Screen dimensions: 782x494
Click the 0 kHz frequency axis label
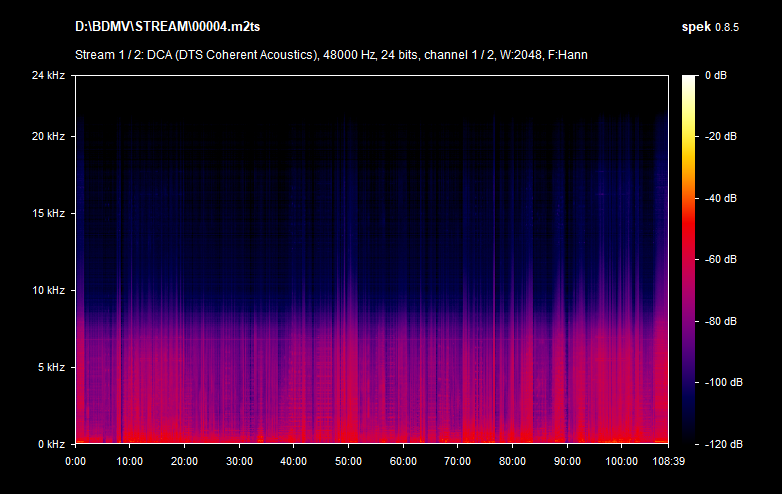click(x=50, y=444)
